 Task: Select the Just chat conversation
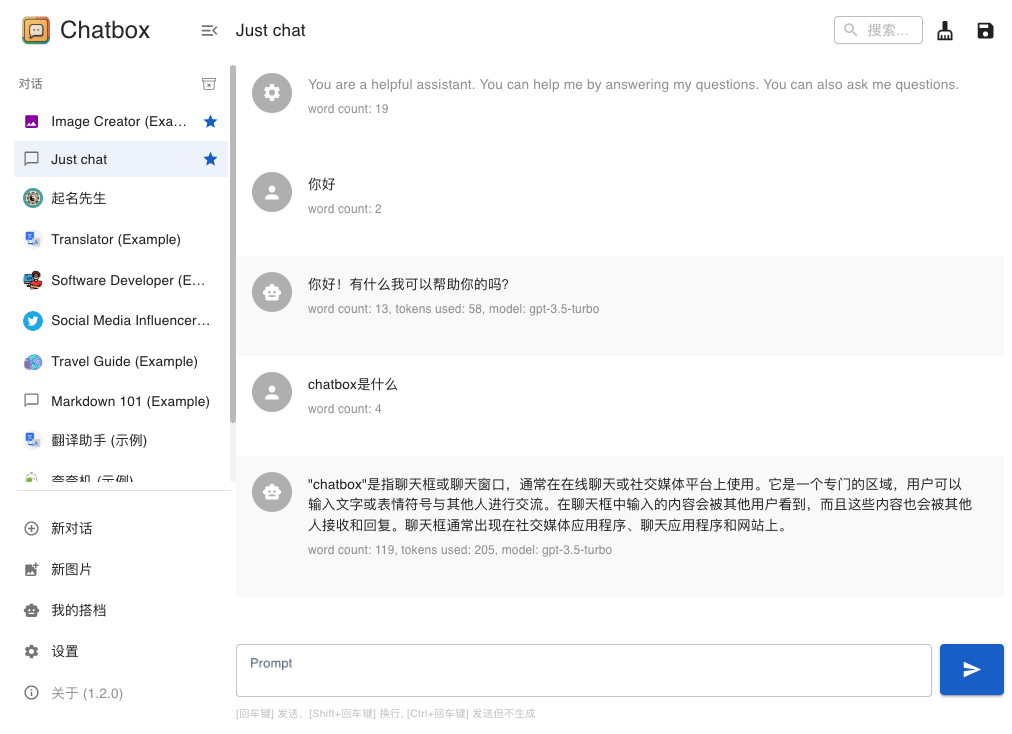click(x=121, y=159)
